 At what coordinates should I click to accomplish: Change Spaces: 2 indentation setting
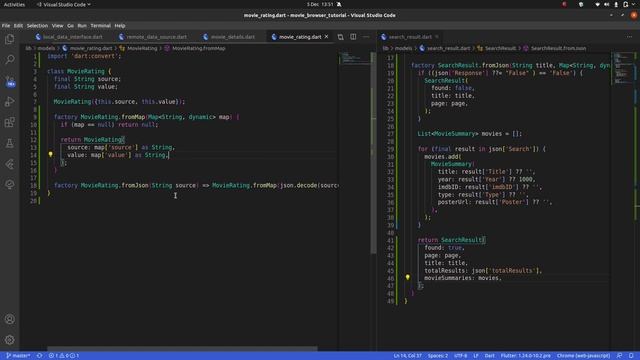(438, 356)
